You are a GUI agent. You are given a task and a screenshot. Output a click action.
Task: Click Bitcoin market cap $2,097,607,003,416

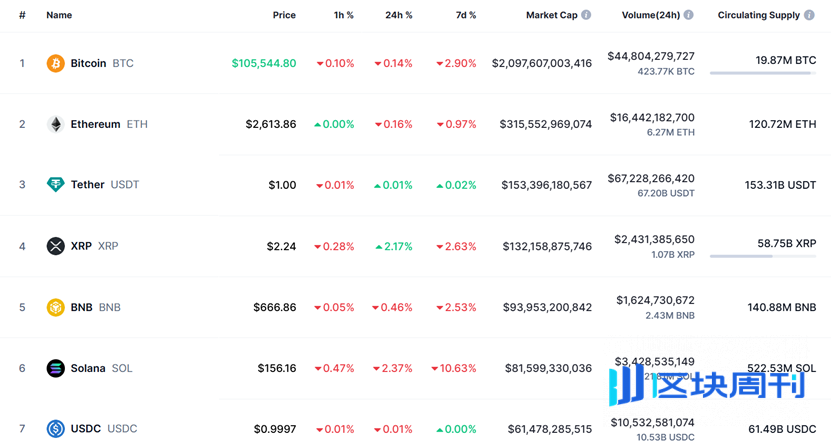pyautogui.click(x=542, y=64)
